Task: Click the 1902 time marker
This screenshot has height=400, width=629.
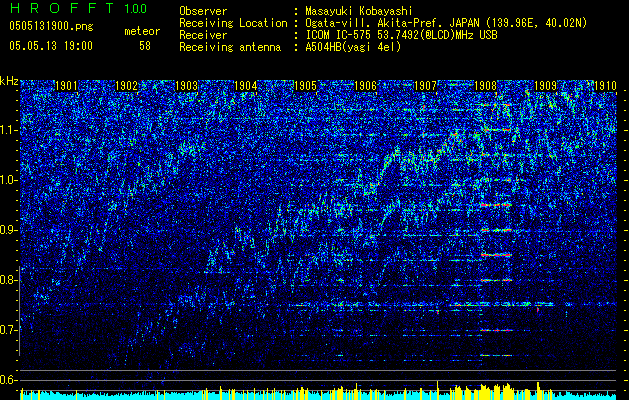Action: (126, 86)
